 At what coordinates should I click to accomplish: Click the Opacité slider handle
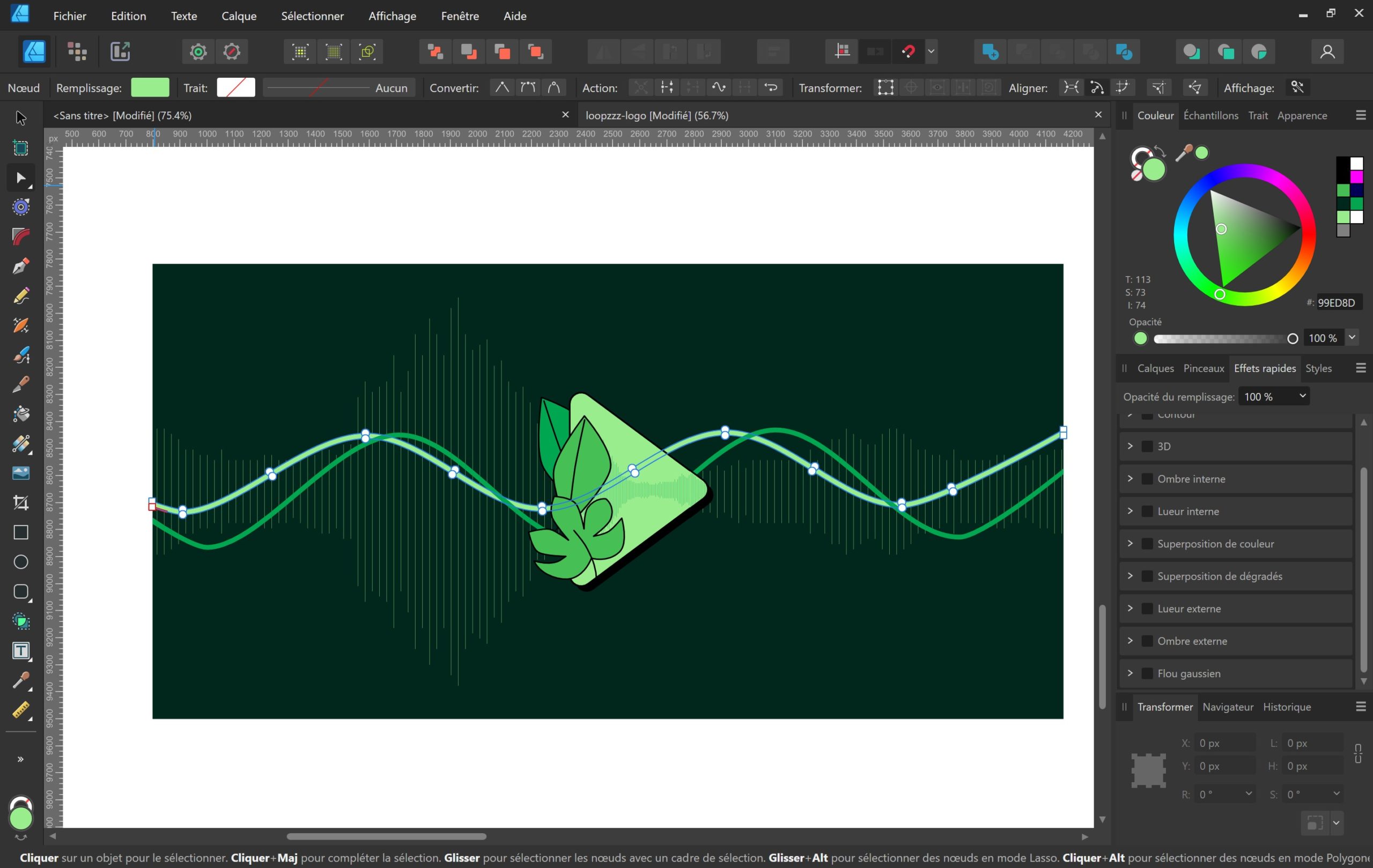1293,338
